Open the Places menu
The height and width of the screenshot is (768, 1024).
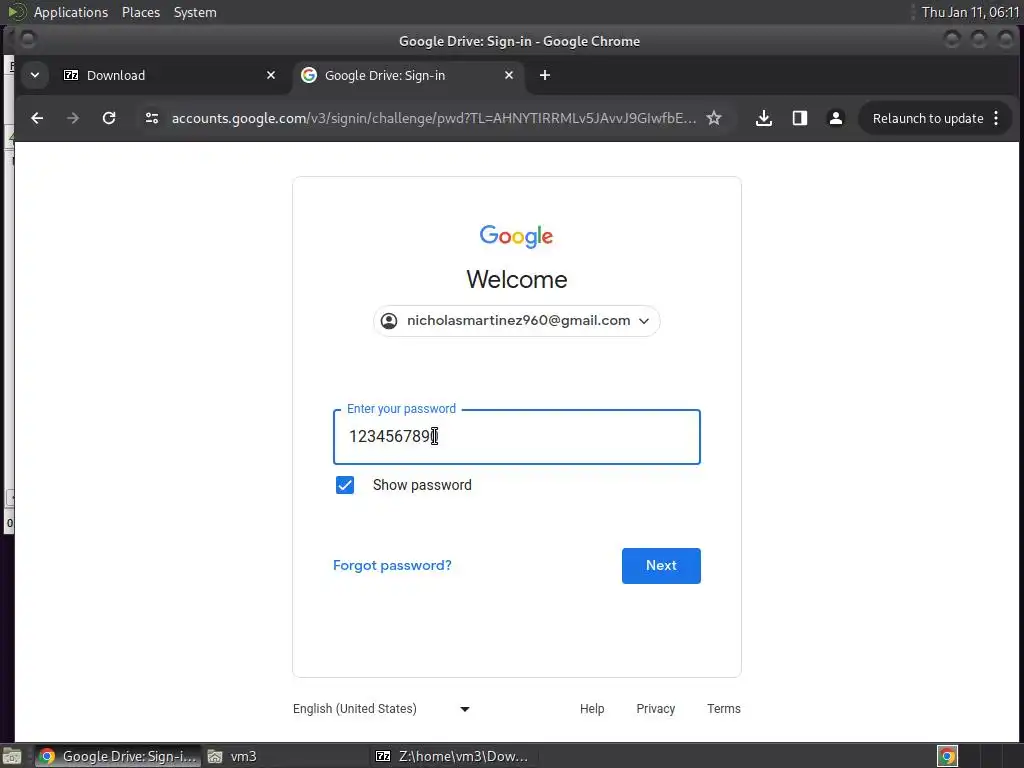(x=141, y=12)
